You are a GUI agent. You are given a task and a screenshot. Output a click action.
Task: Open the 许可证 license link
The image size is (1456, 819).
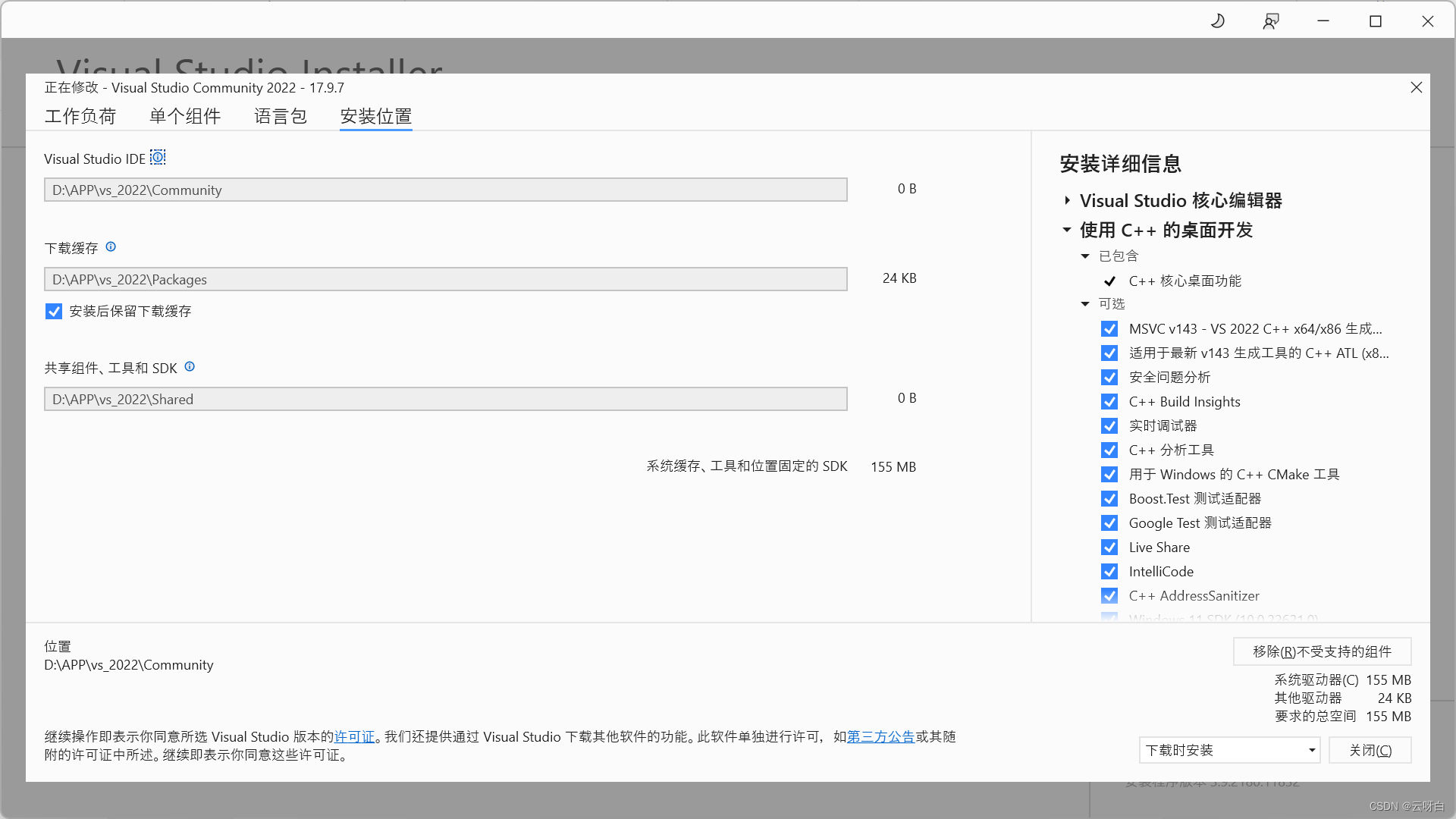[x=354, y=737]
